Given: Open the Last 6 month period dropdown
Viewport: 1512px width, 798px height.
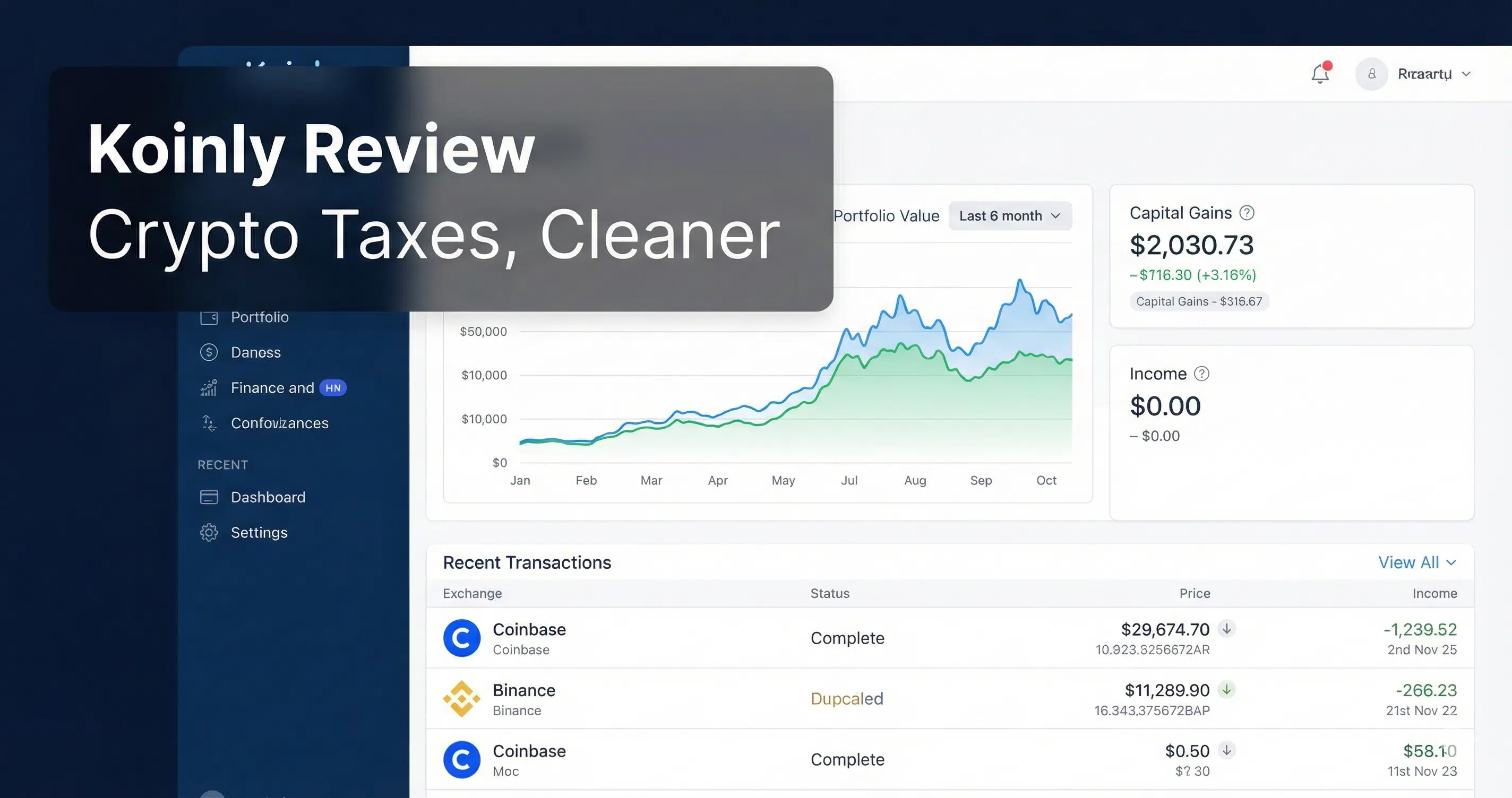Looking at the screenshot, I should [1010, 215].
